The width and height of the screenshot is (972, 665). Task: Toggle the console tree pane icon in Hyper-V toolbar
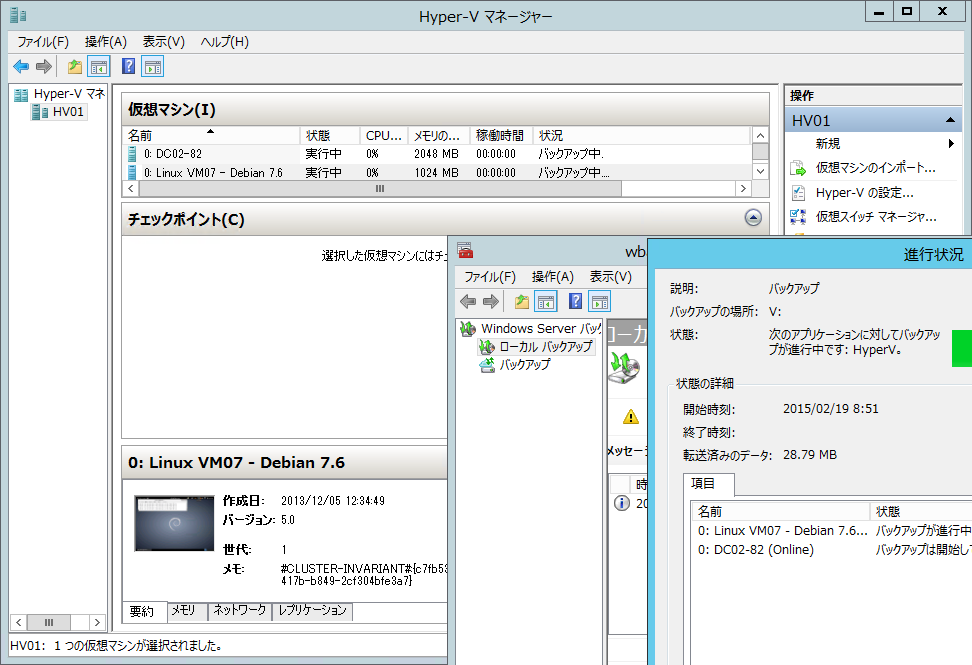(x=99, y=66)
